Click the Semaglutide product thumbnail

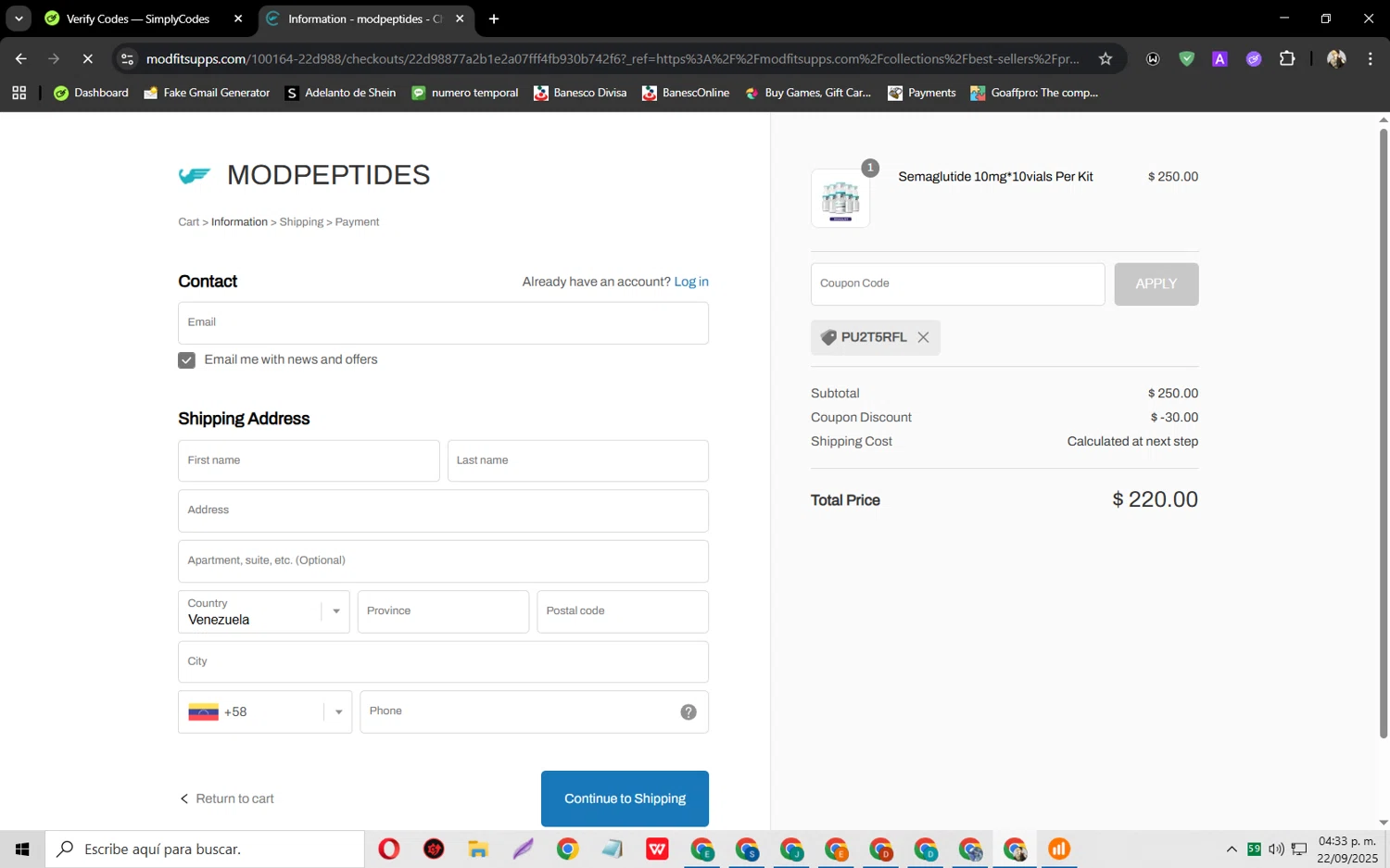tap(840, 198)
